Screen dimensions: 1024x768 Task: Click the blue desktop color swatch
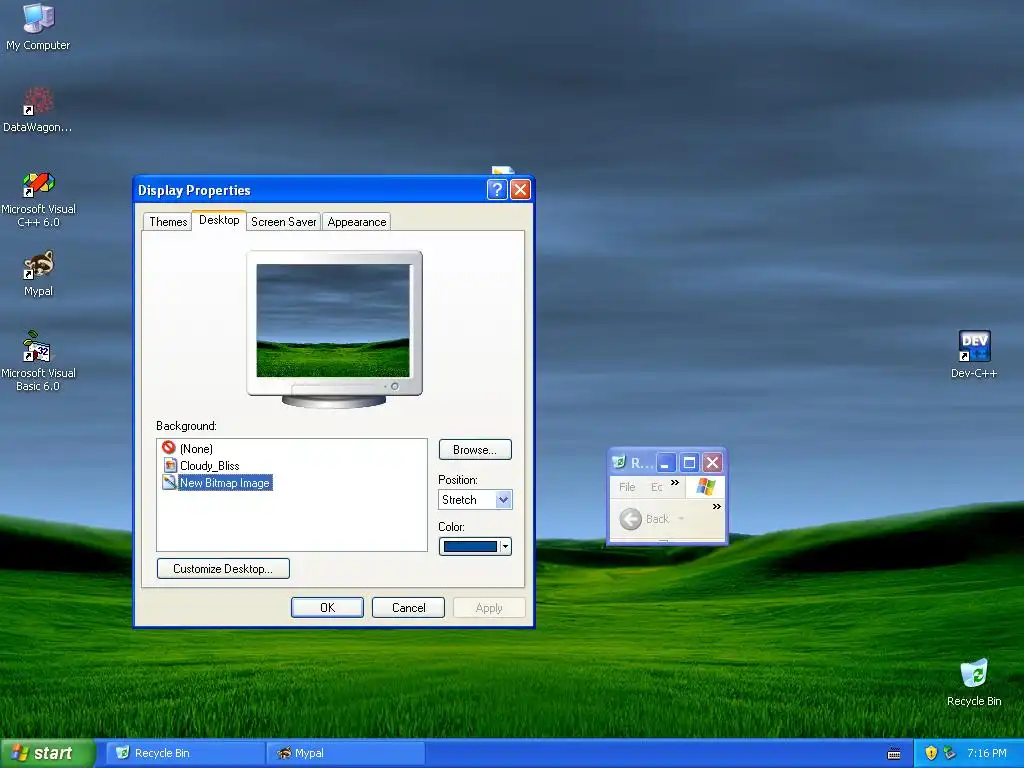(470, 547)
